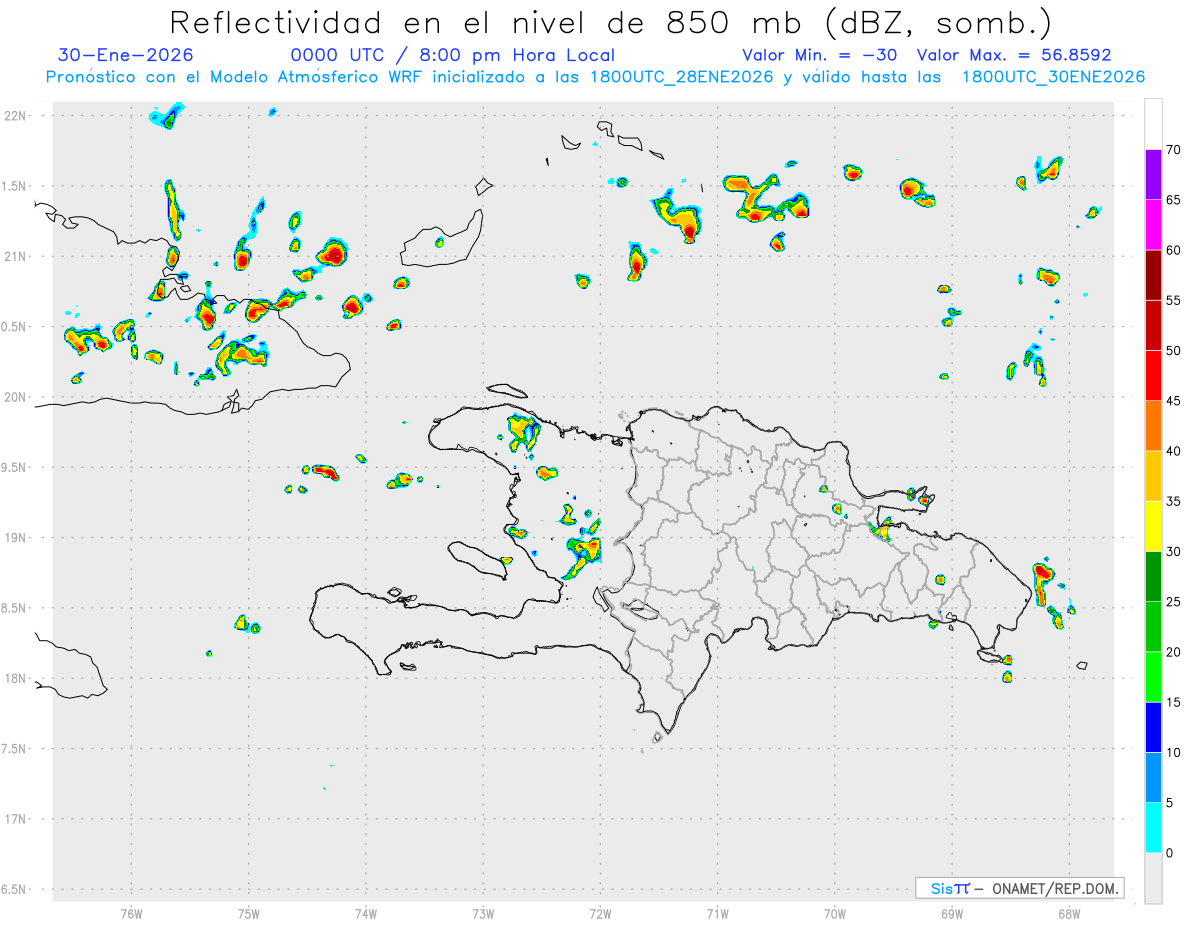Click the colorbar tick label '30'
This screenshot has height=927, width=1200.
1173,551
